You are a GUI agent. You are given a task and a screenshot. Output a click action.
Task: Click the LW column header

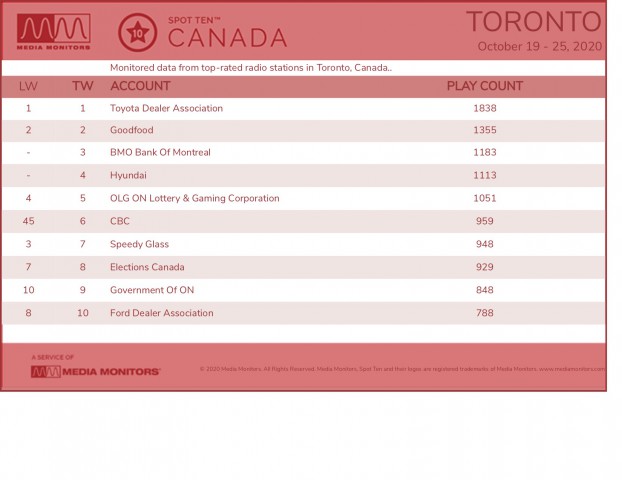28,86
